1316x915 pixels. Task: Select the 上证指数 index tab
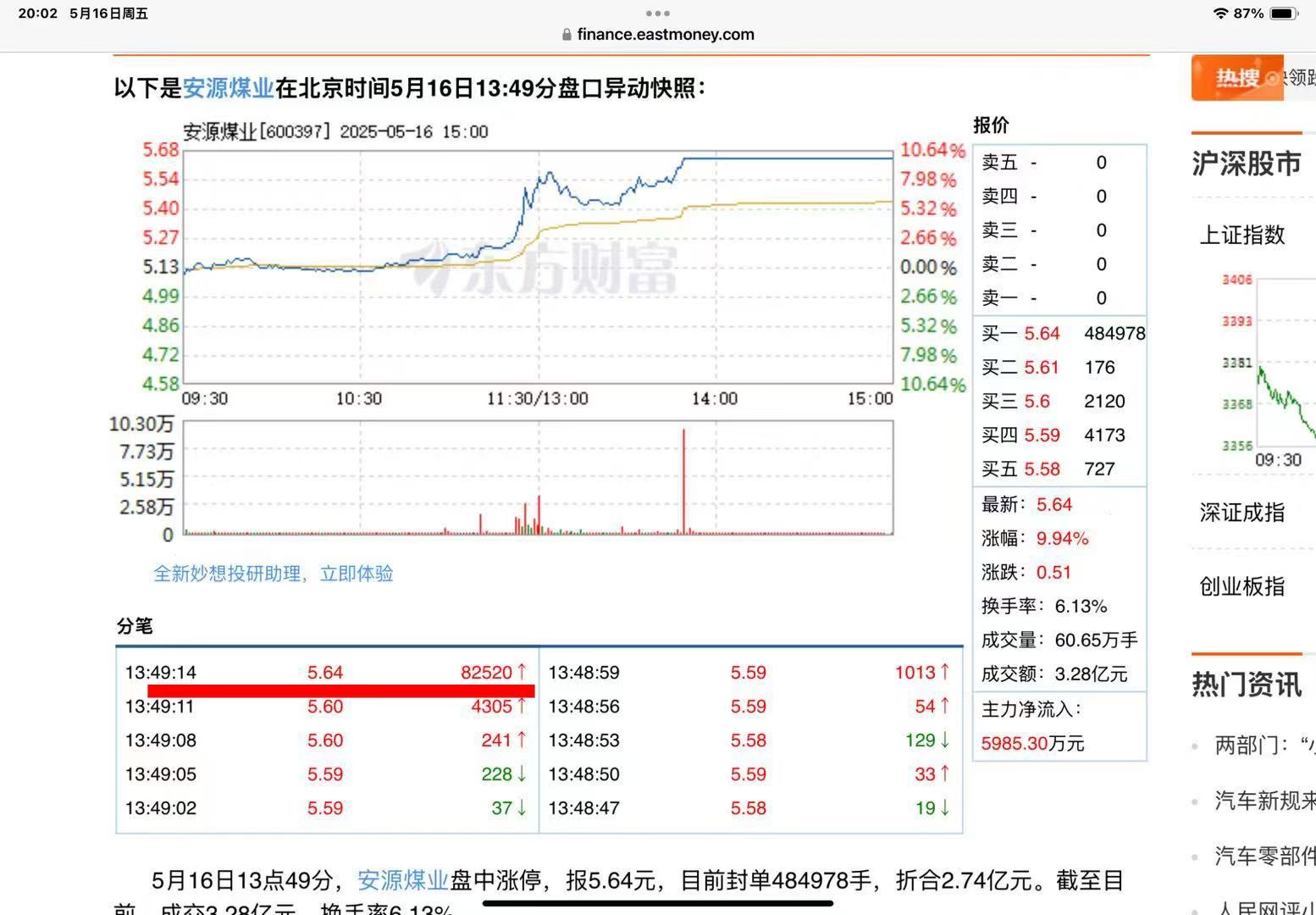tap(1242, 235)
